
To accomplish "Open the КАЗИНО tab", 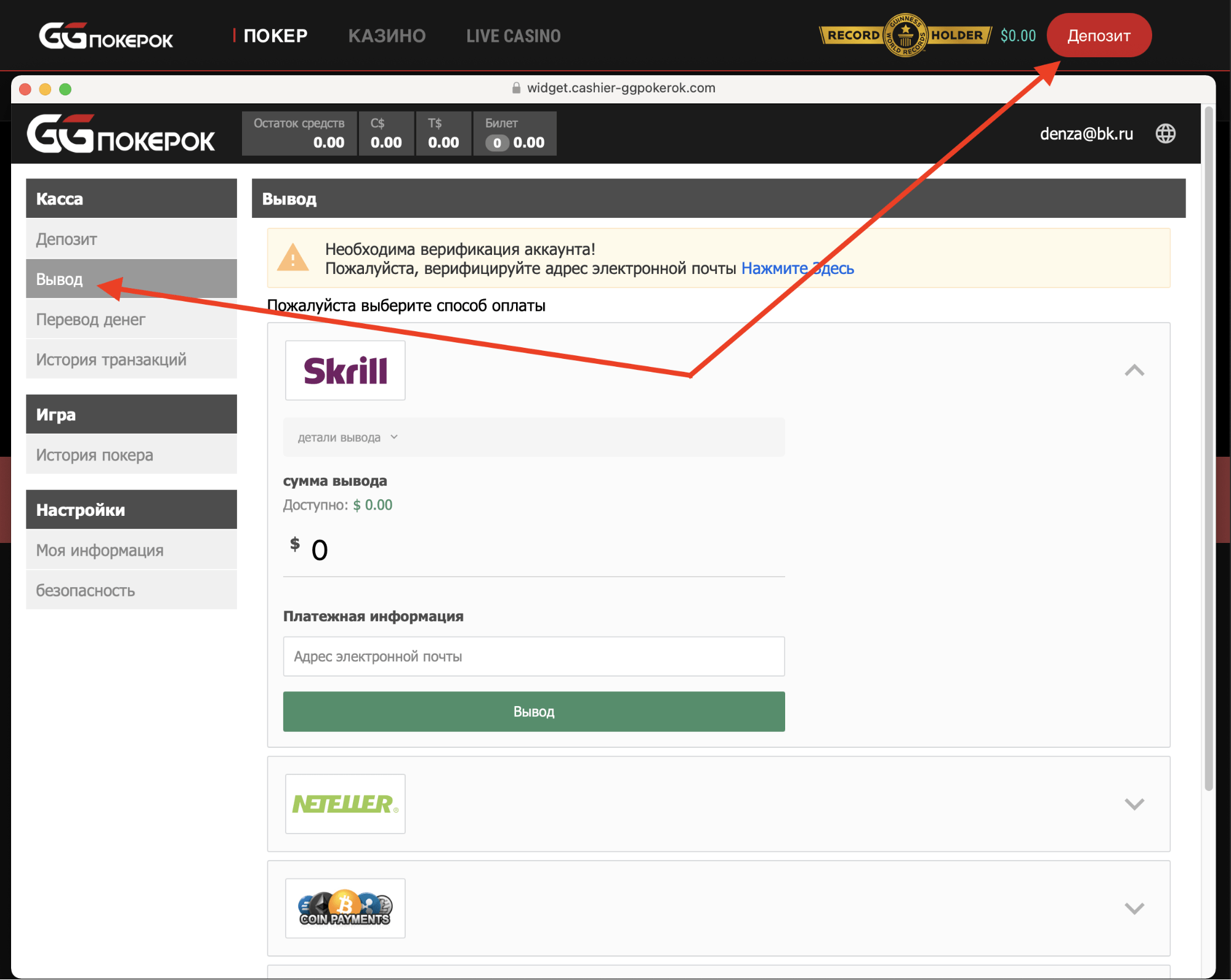I will 387,36.
